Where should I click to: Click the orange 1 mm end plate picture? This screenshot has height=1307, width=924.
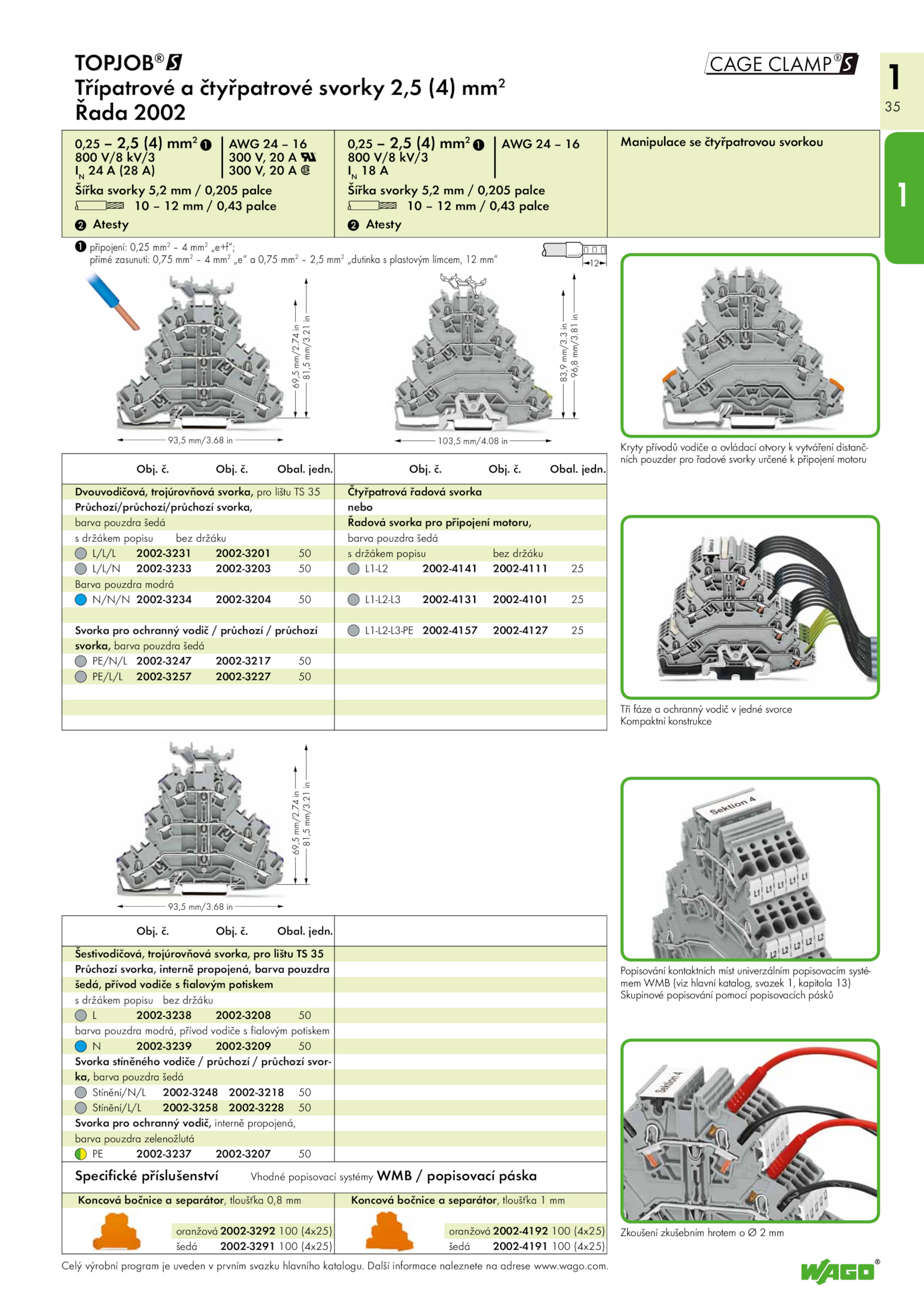[x=389, y=1232]
